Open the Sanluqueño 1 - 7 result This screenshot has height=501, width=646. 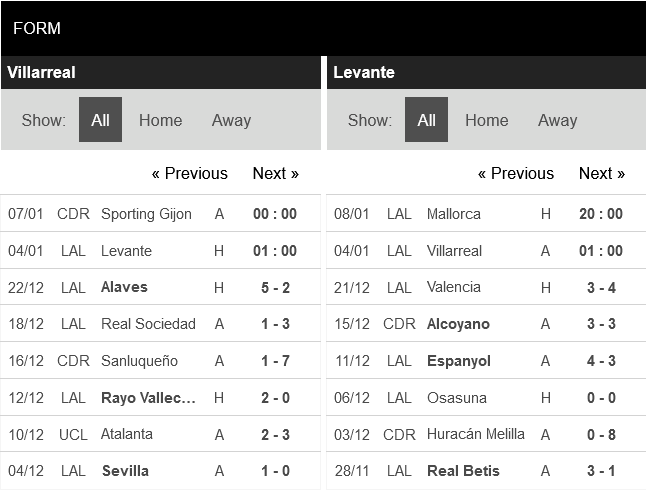[x=160, y=361]
